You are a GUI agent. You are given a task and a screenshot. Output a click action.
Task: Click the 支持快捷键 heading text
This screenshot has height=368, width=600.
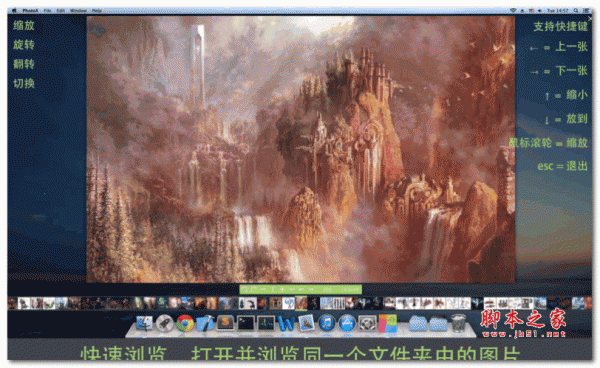561,26
